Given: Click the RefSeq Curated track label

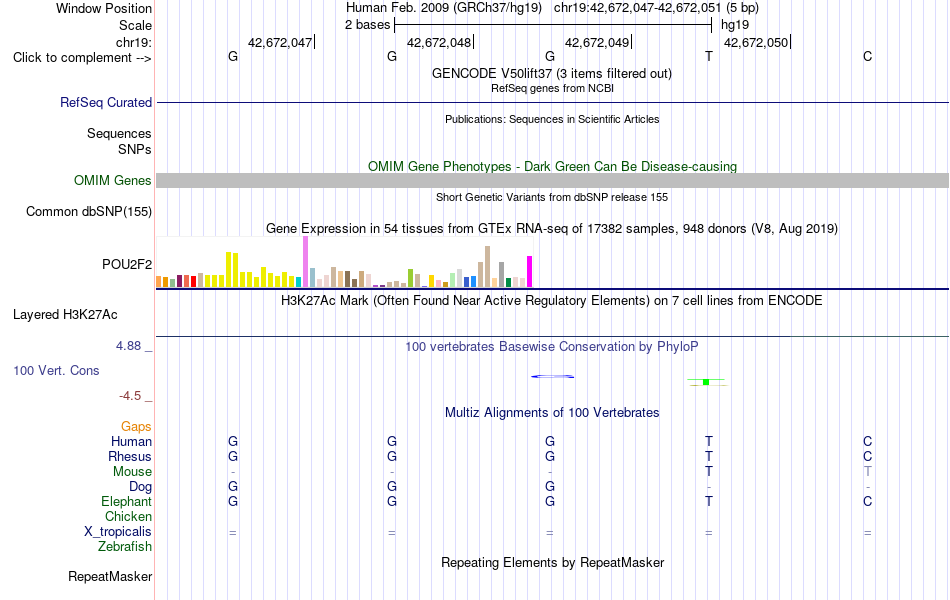Looking at the screenshot, I should click(105, 102).
